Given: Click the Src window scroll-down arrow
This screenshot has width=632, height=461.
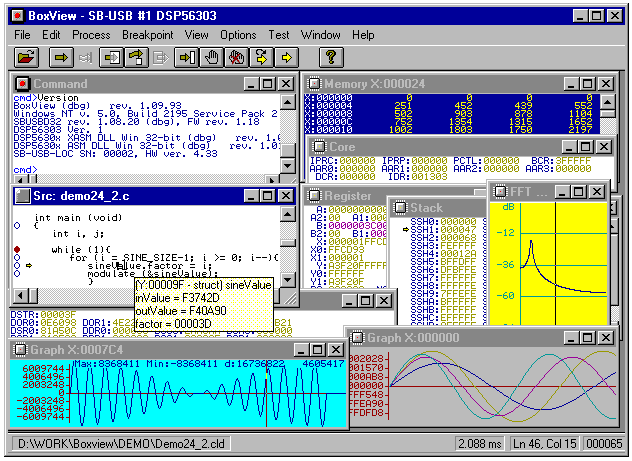Looking at the screenshot, I should [287, 279].
